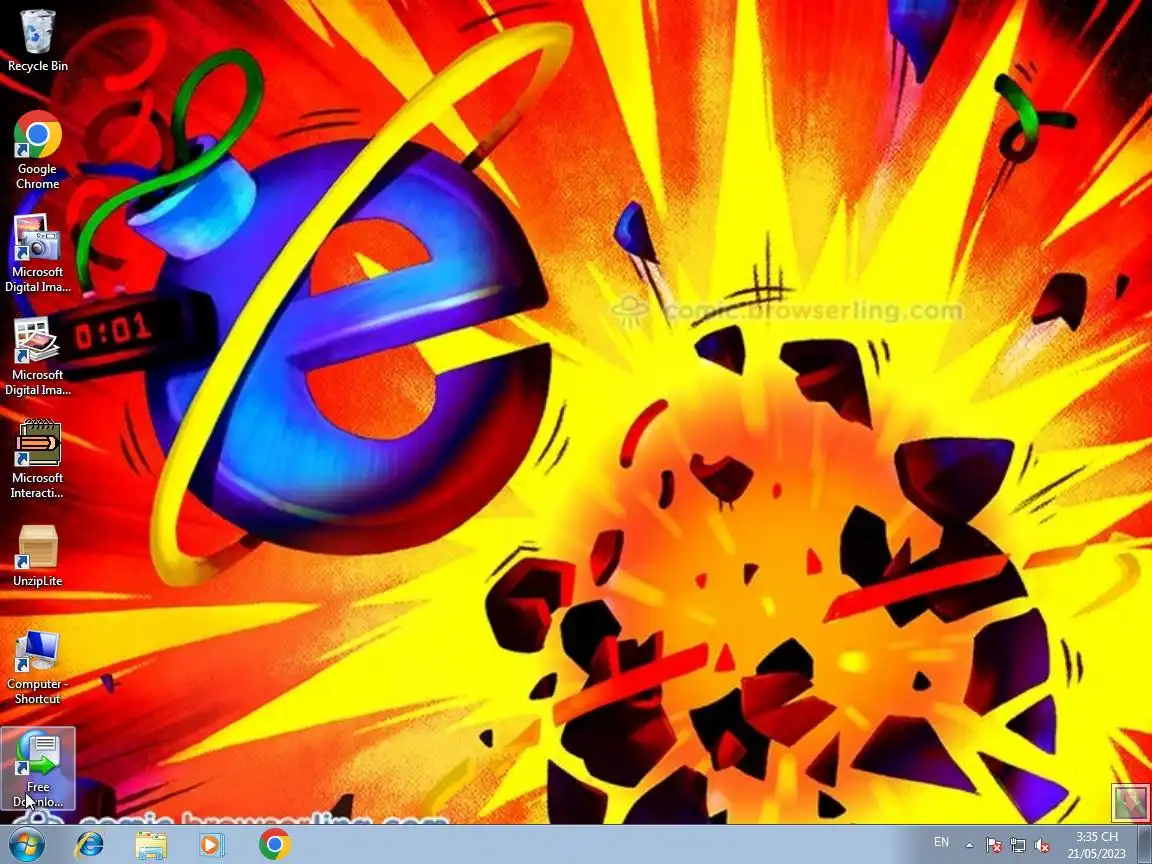Select the Microsoft Interactive shortcut icon
The width and height of the screenshot is (1152, 864).
coord(37,459)
